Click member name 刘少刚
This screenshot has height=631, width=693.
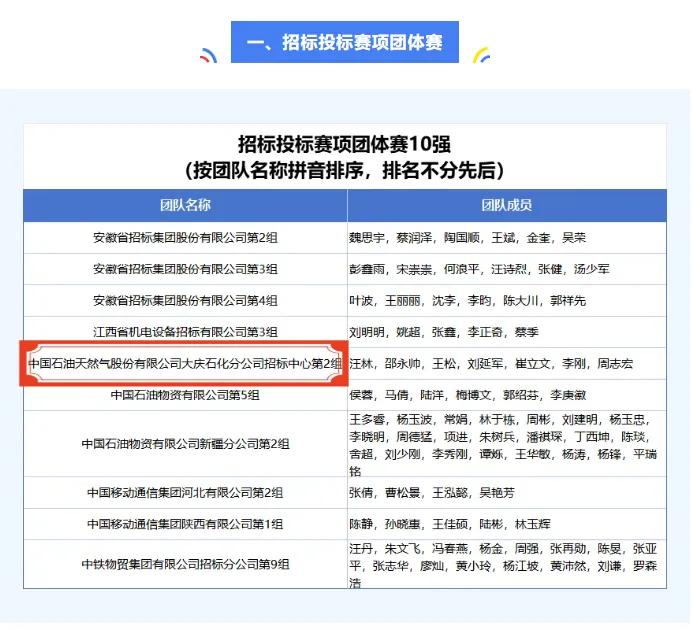coord(403,454)
